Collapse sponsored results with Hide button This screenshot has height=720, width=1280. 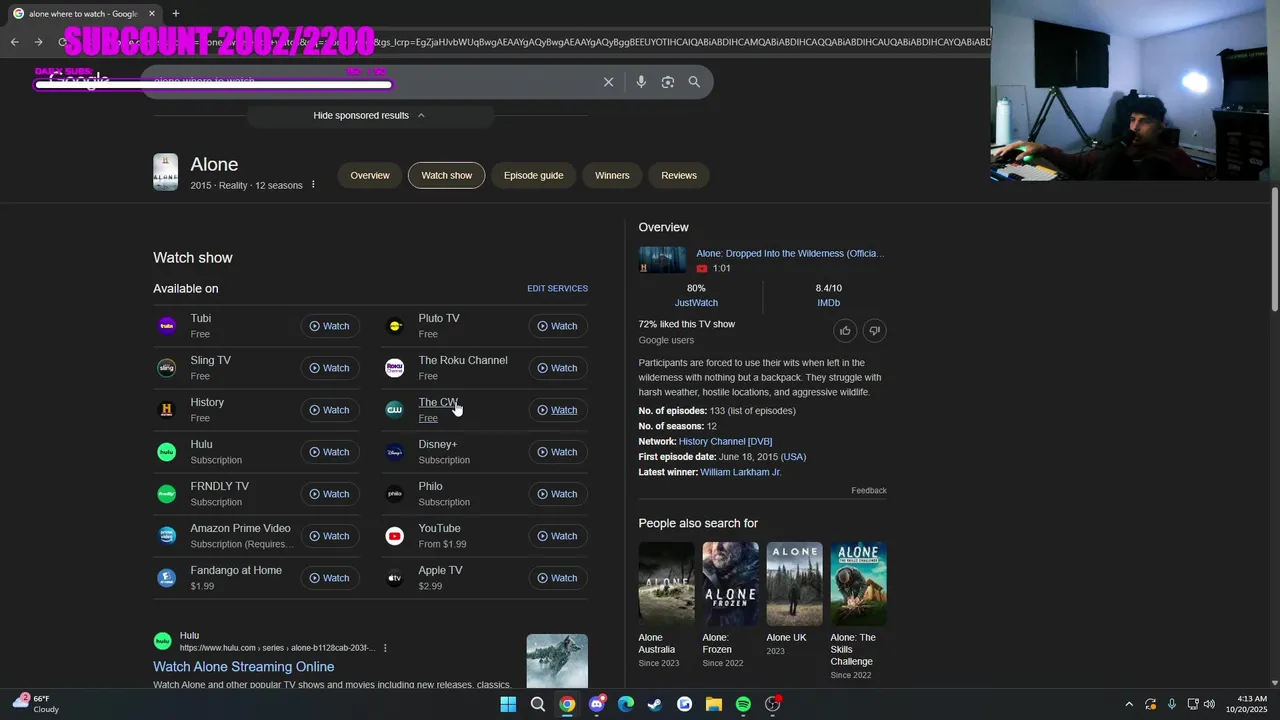coord(369,115)
